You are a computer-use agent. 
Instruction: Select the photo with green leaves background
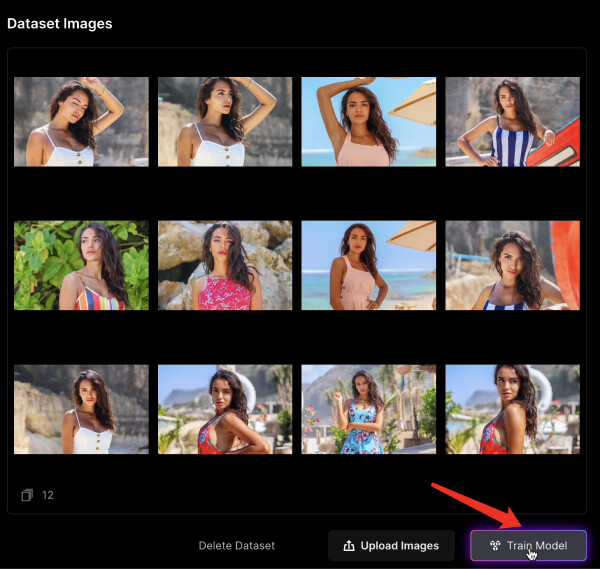pyautogui.click(x=81, y=265)
